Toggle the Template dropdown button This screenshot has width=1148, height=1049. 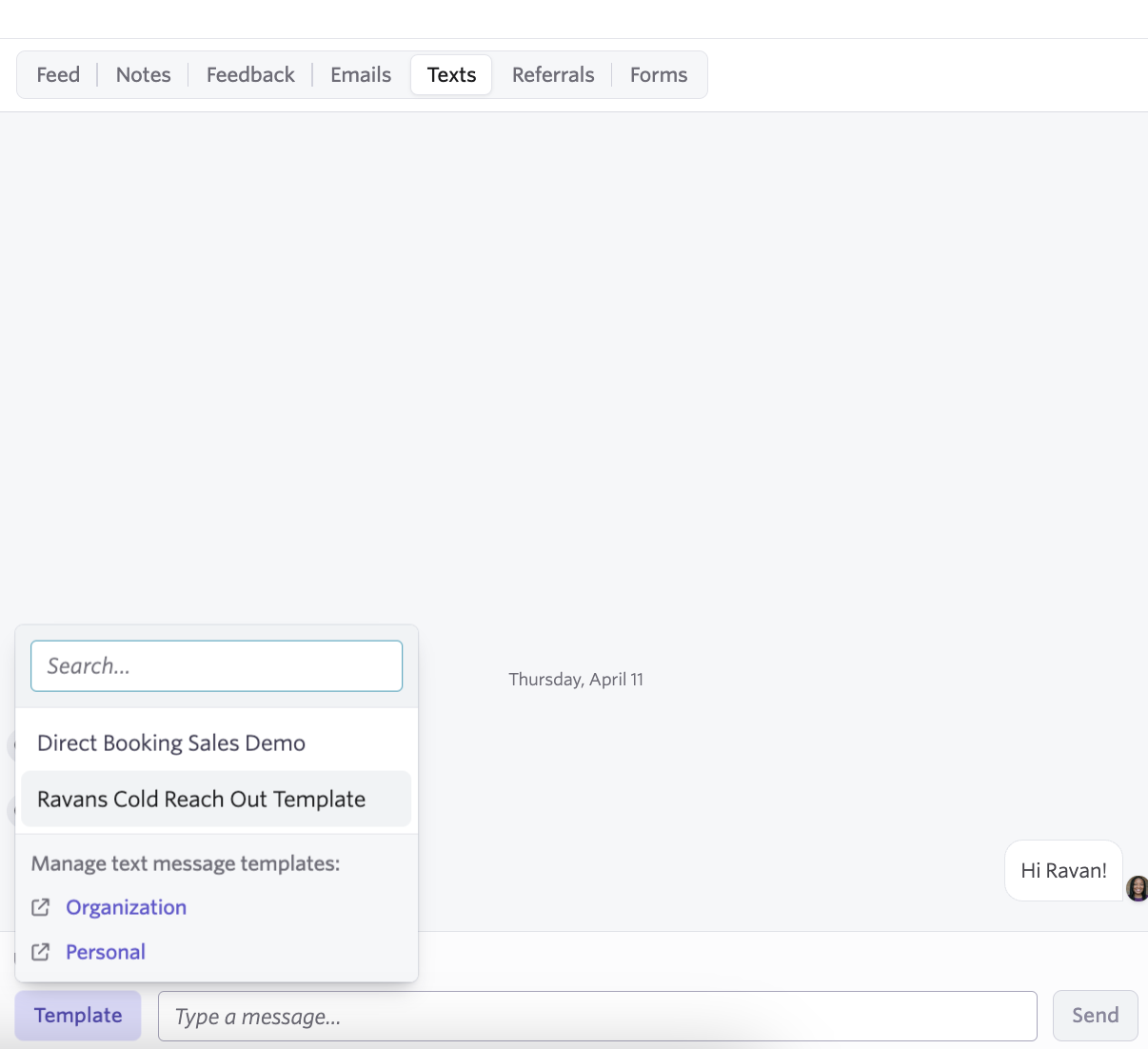(78, 1016)
